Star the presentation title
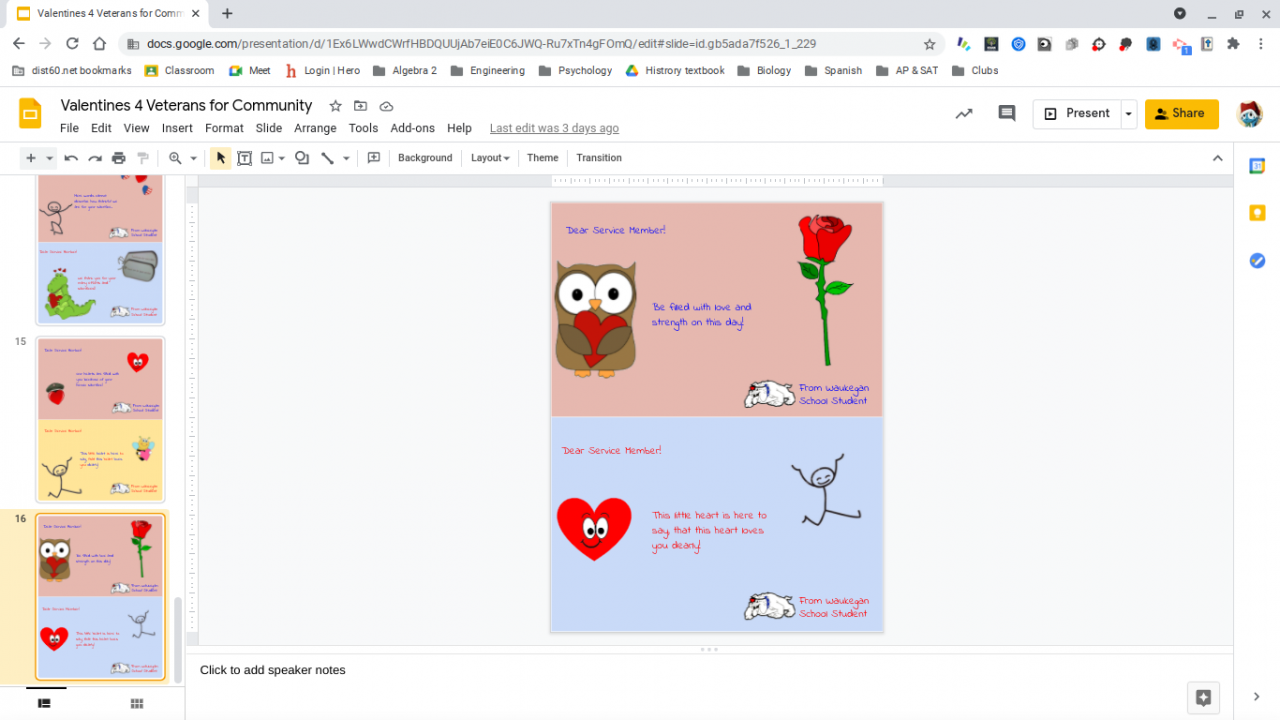The height and width of the screenshot is (720, 1280). 335,106
